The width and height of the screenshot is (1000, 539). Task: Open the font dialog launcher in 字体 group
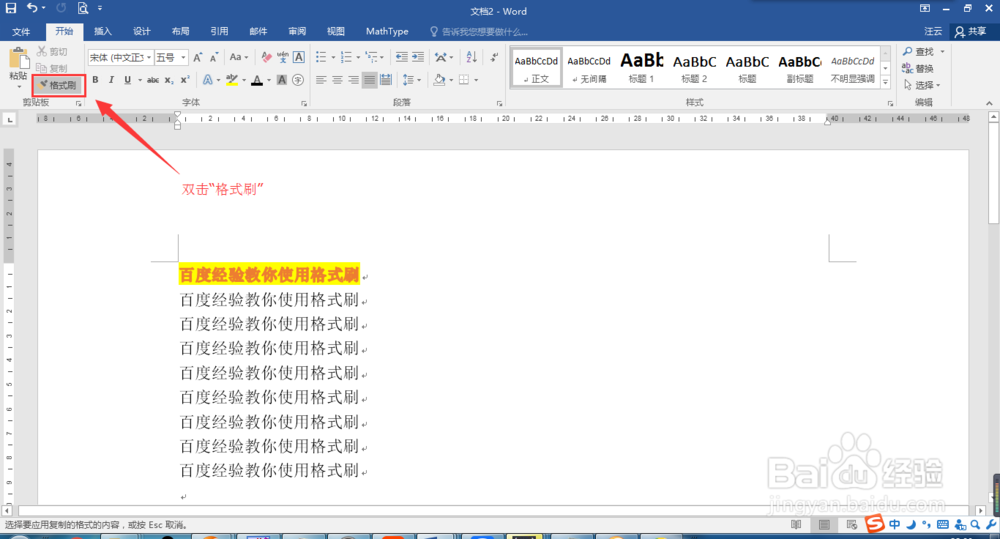coord(304,103)
